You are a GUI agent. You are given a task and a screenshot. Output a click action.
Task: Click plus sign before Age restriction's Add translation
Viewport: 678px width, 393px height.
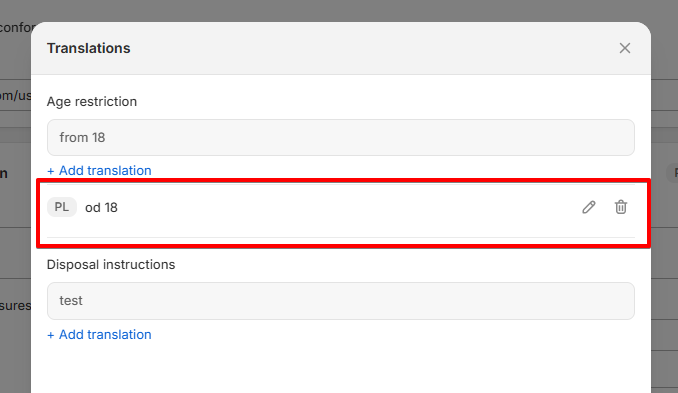coord(51,171)
